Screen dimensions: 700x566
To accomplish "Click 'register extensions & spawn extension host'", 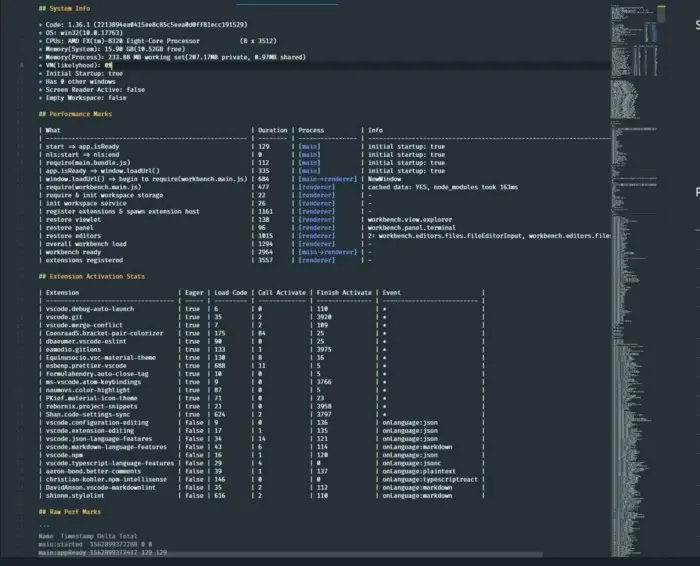I will click(122, 212).
